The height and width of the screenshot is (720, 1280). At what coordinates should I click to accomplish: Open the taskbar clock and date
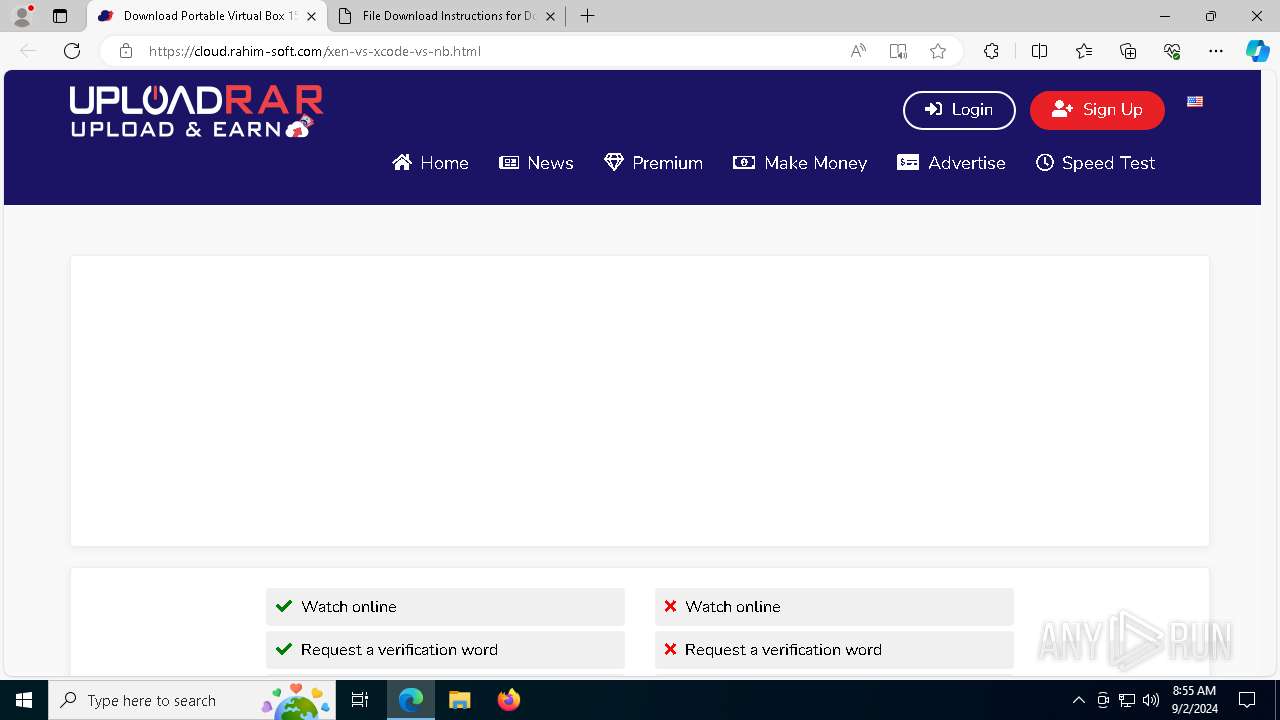pyautogui.click(x=1194, y=700)
